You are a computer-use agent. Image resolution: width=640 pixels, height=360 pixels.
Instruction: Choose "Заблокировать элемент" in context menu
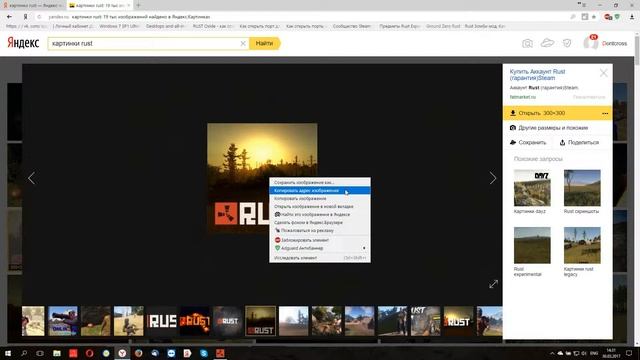(320, 240)
